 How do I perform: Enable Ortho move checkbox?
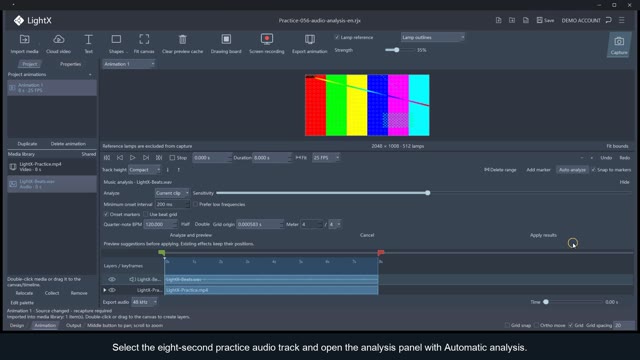pyautogui.click(x=536, y=325)
